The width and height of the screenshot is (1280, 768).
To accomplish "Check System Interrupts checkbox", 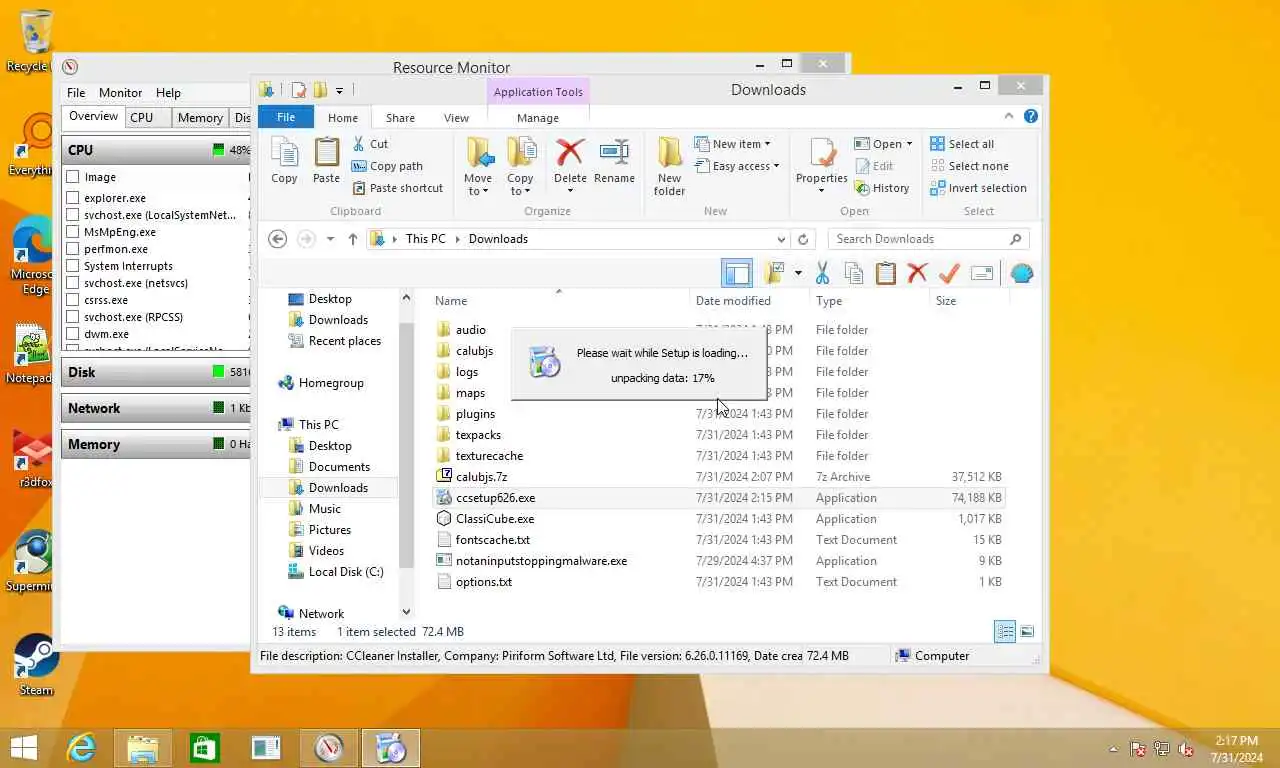I will coord(73,266).
